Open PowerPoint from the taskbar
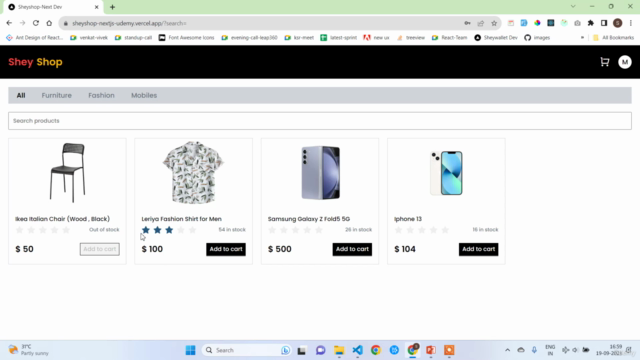 click(x=431, y=350)
